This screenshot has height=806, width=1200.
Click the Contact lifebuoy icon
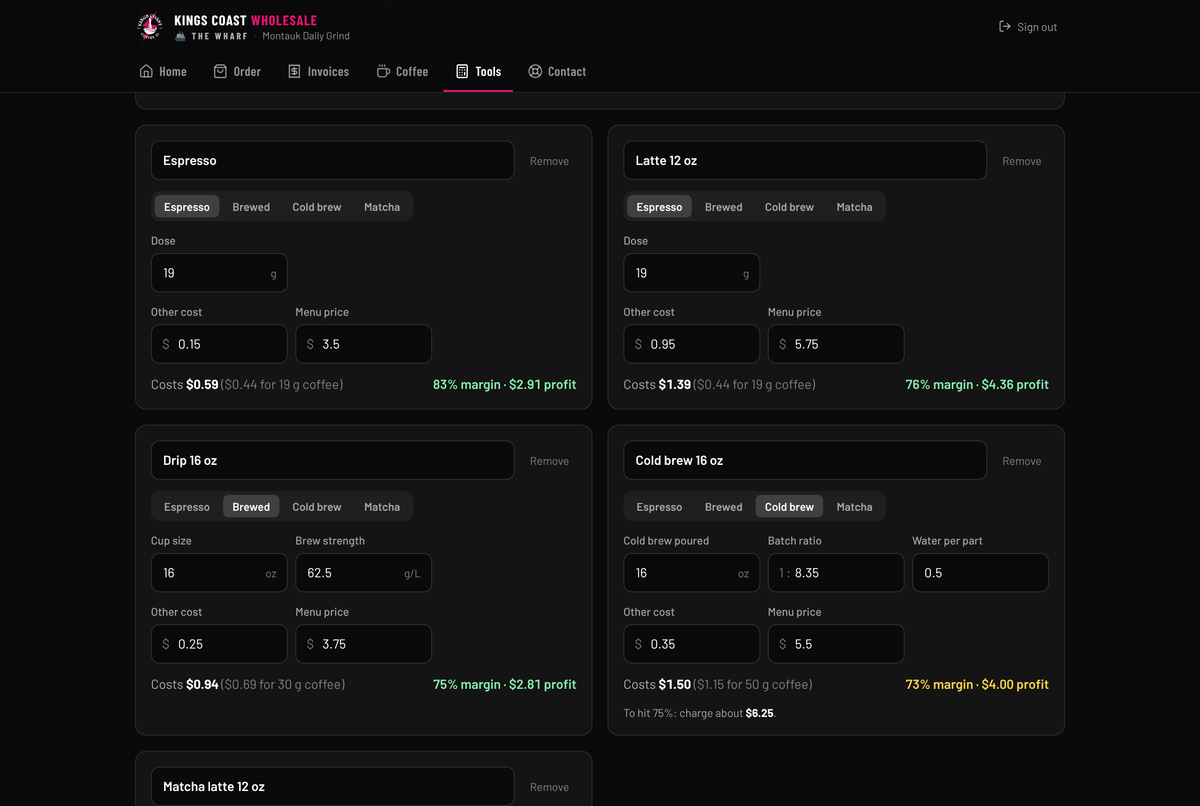pyautogui.click(x=535, y=71)
